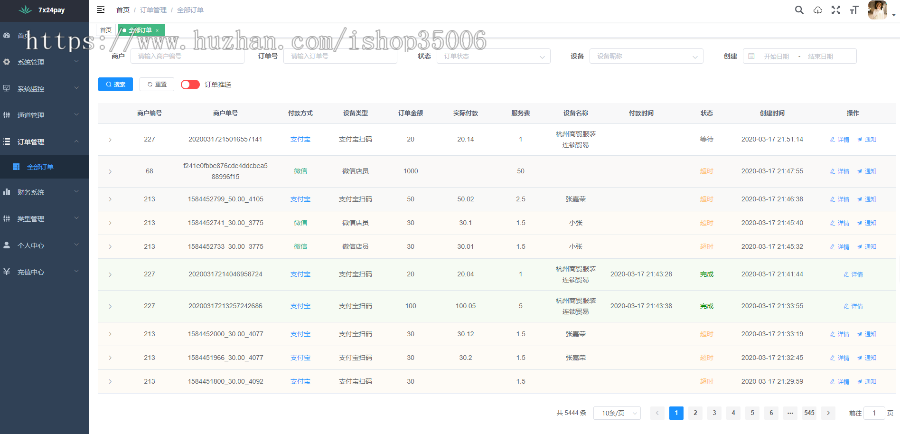Open 详情 for completed order created 21:41:44
This screenshot has width=900, height=434.
click(854, 274)
